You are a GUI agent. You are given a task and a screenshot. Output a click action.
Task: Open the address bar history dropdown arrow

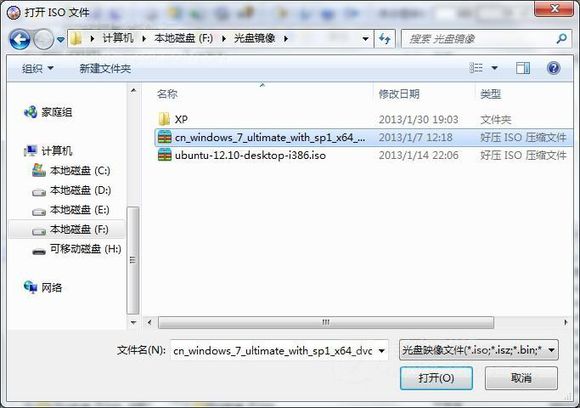tap(365, 39)
